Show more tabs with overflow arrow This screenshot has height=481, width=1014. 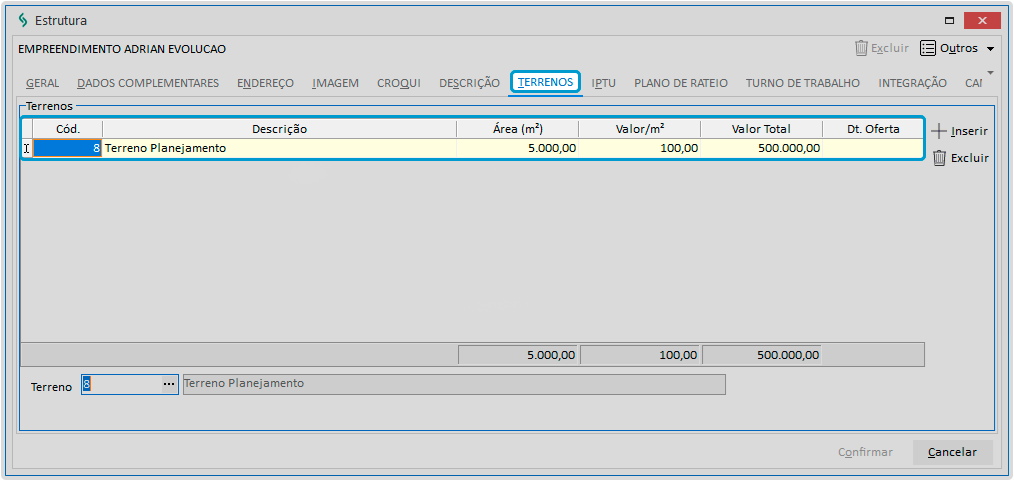tap(989, 72)
